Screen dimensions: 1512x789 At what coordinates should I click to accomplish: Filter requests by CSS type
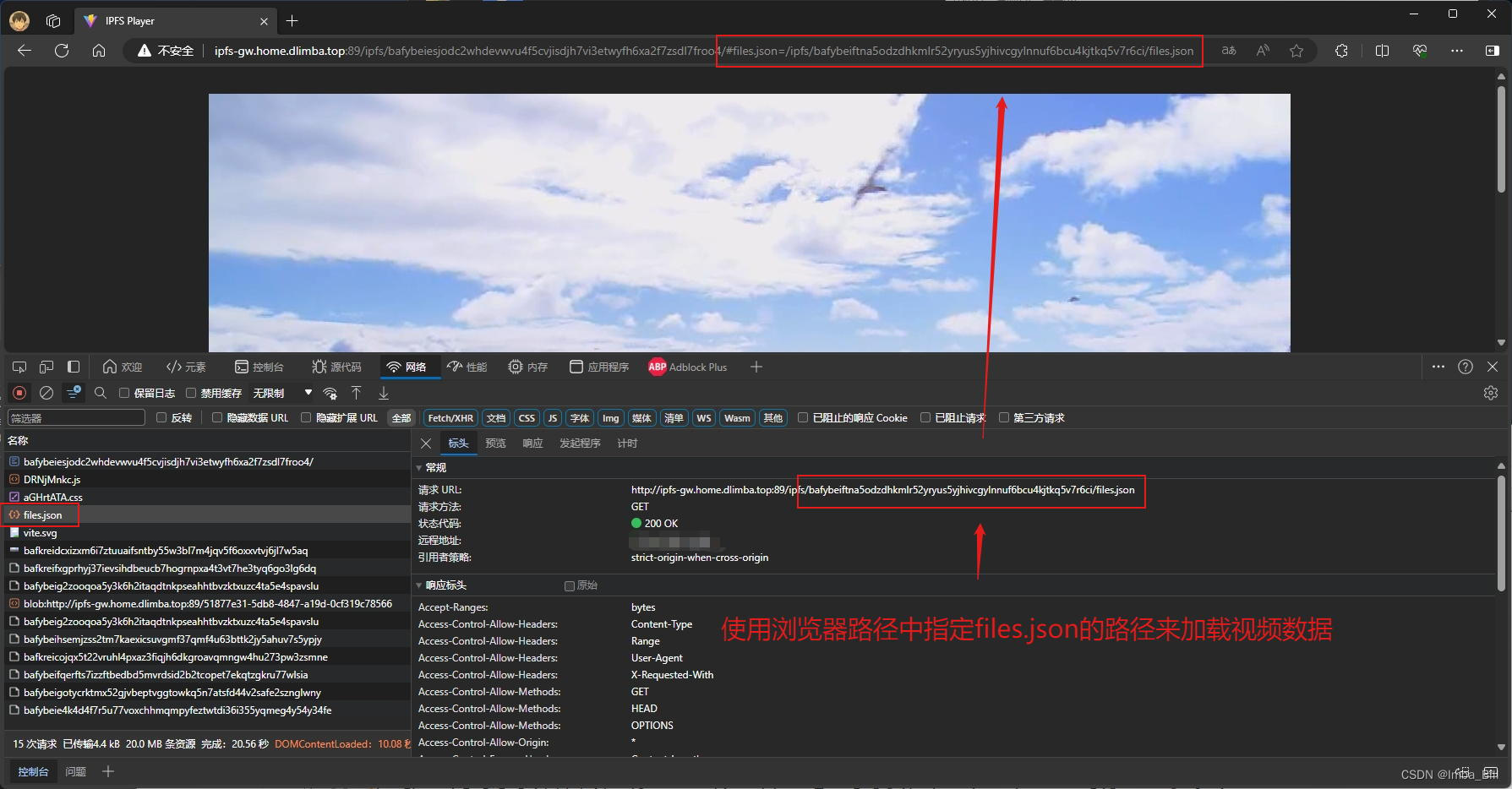[x=527, y=417]
